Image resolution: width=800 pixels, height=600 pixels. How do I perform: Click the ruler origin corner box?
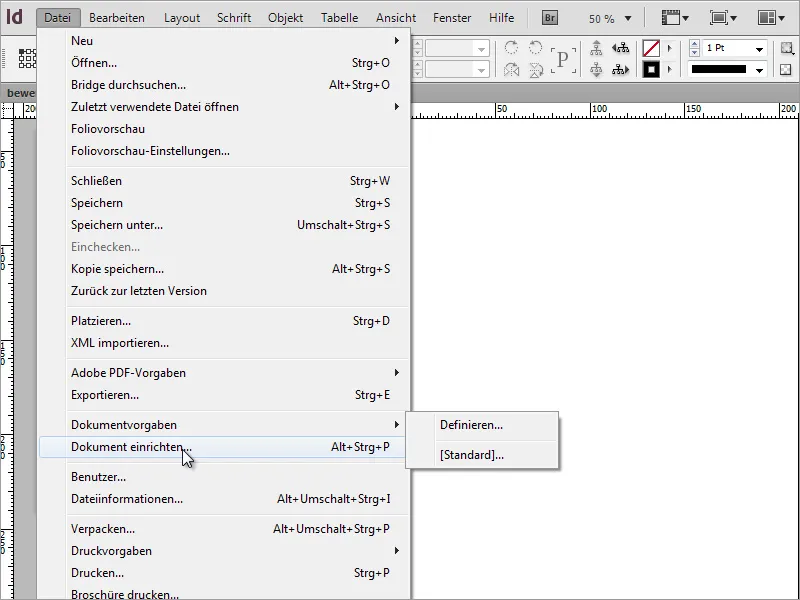tap(7, 110)
